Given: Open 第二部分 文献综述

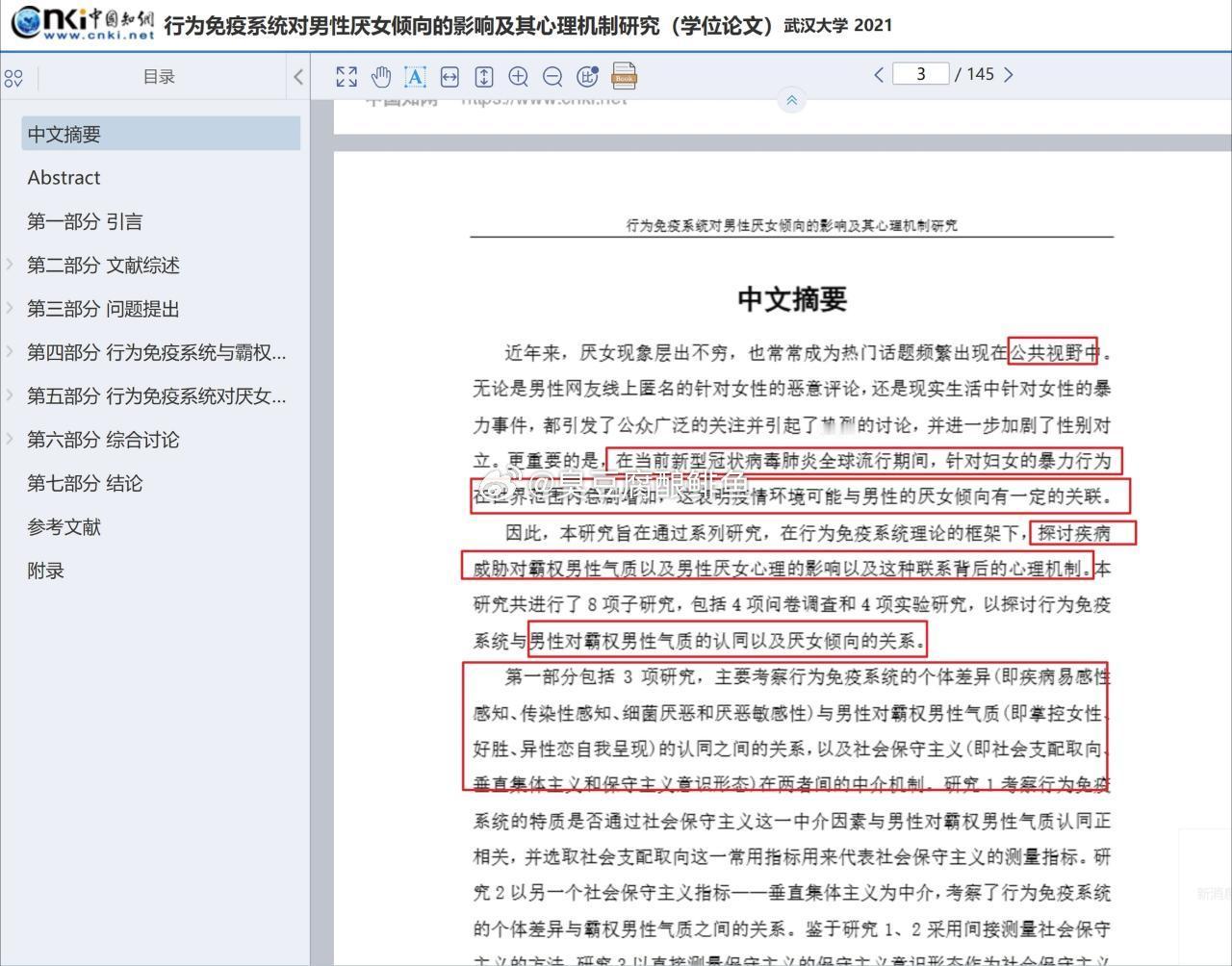Looking at the screenshot, I should point(103,265).
